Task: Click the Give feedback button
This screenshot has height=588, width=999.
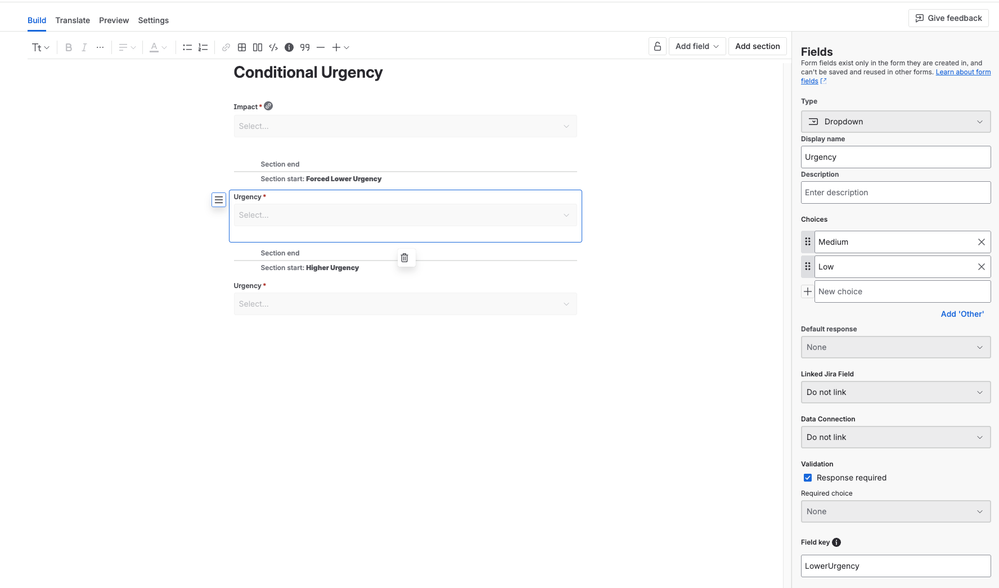Action: [948, 18]
